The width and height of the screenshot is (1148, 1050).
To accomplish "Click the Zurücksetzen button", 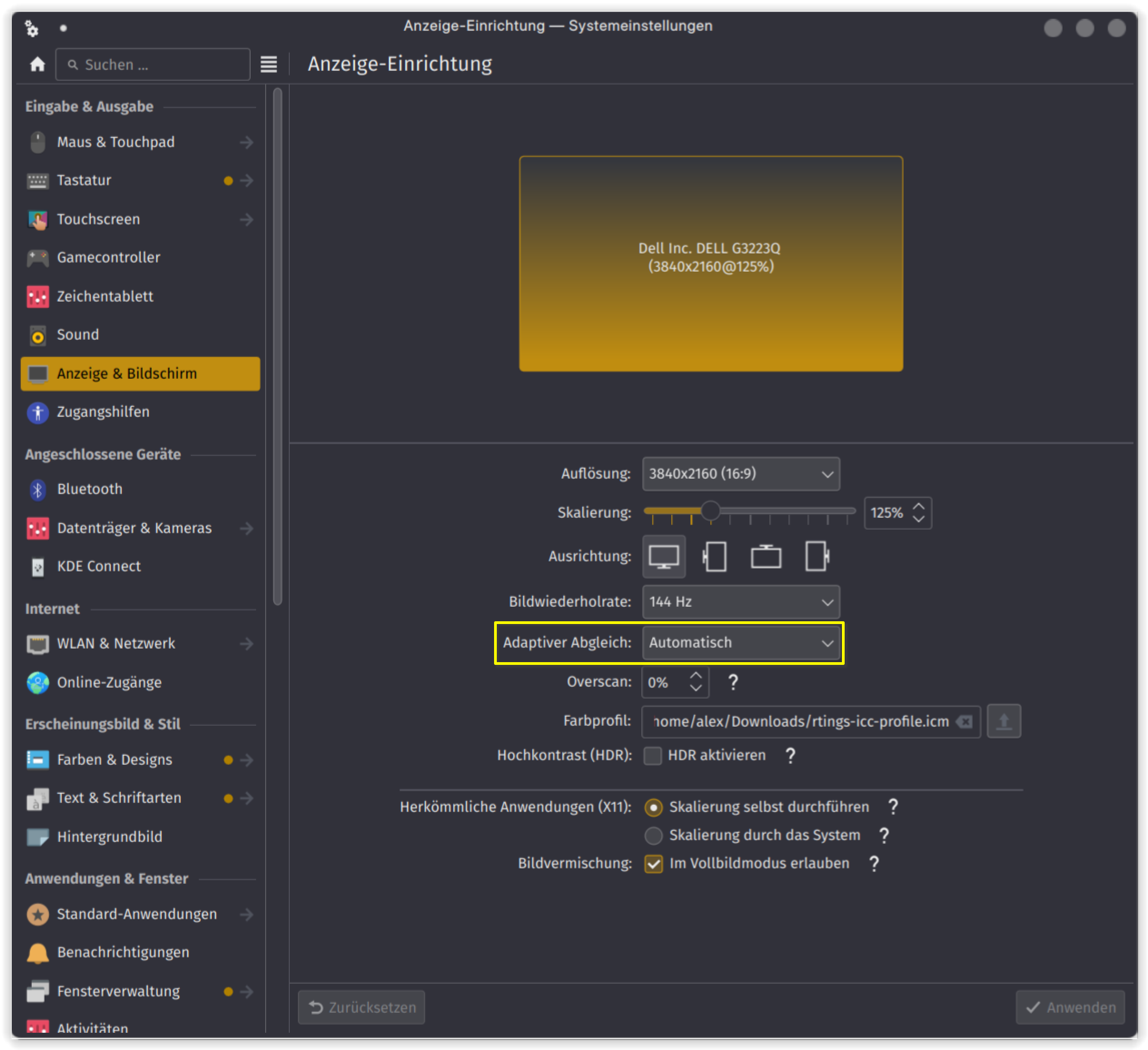I will (361, 1007).
